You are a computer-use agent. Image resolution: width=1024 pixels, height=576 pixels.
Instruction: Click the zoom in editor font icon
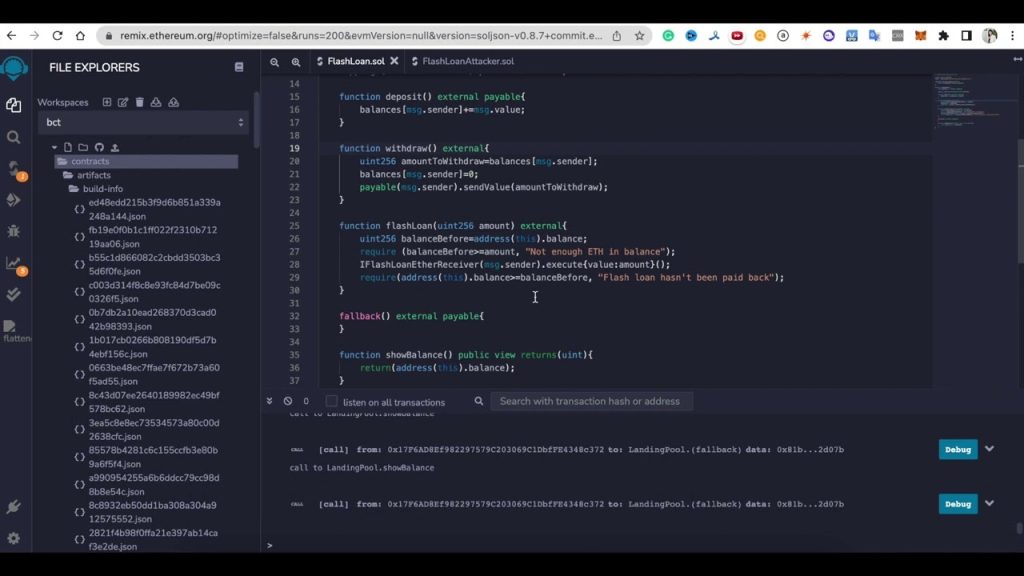click(x=296, y=62)
